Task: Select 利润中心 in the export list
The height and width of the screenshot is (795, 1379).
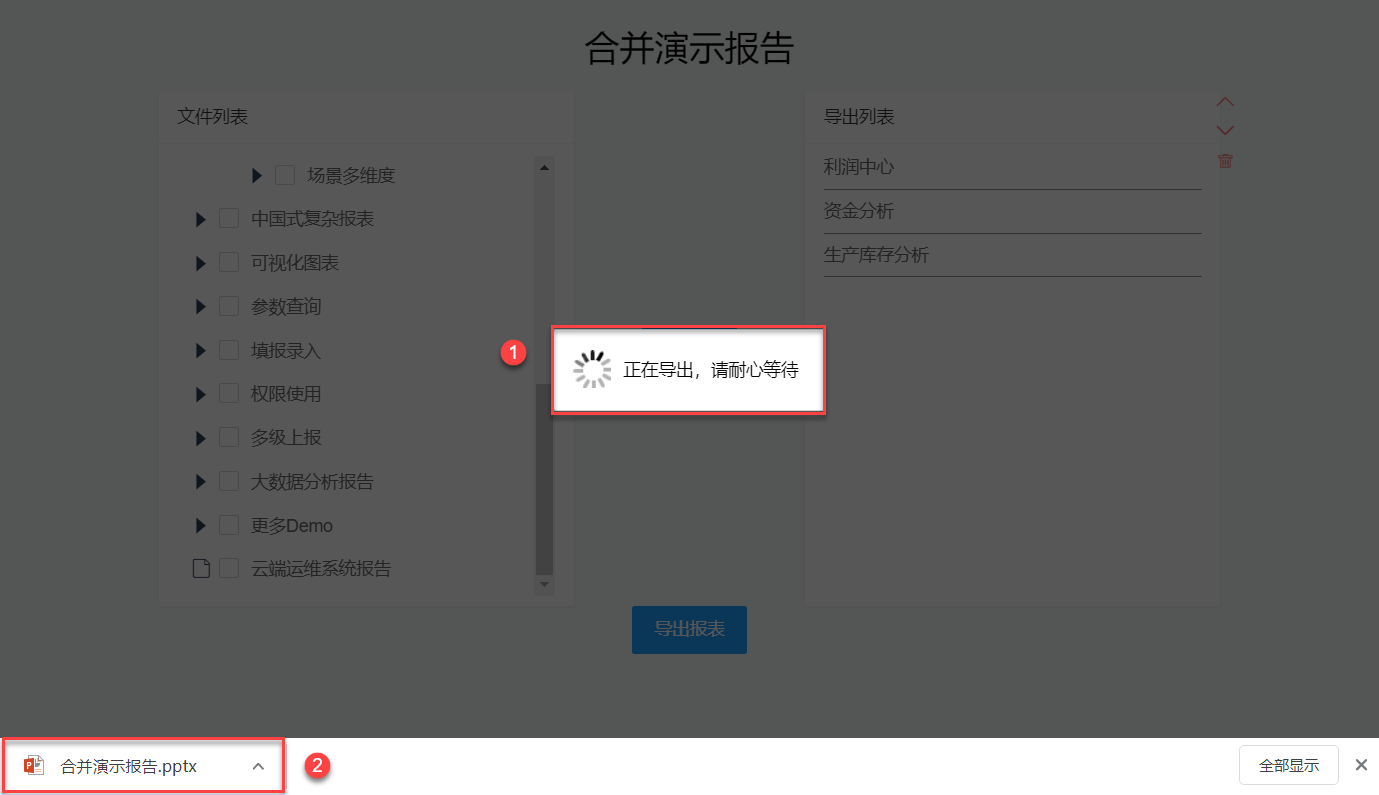Action: pyautogui.click(x=1012, y=167)
